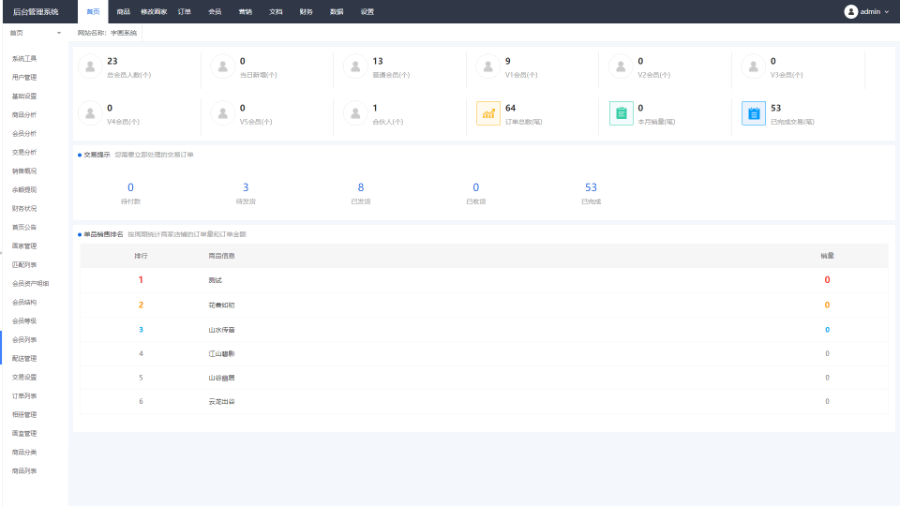Open the 文档 top menu

pyautogui.click(x=276, y=11)
